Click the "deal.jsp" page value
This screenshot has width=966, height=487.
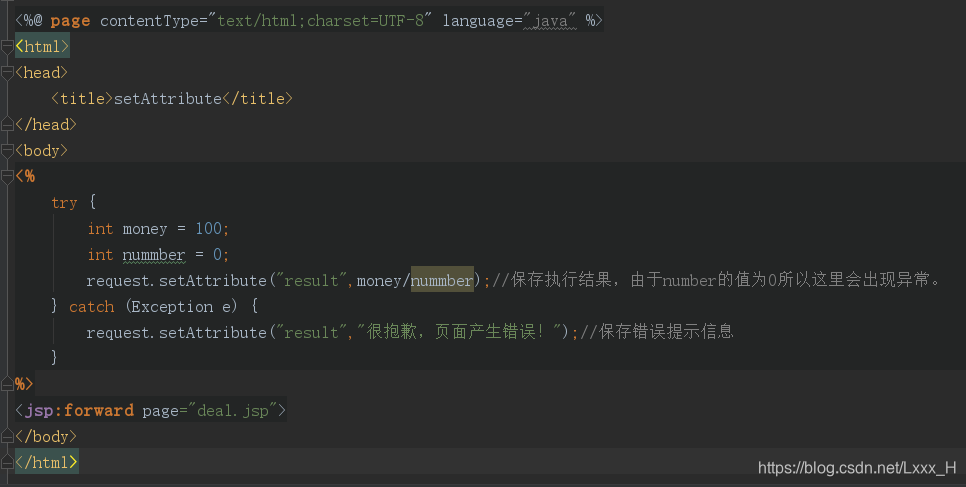coord(233,411)
